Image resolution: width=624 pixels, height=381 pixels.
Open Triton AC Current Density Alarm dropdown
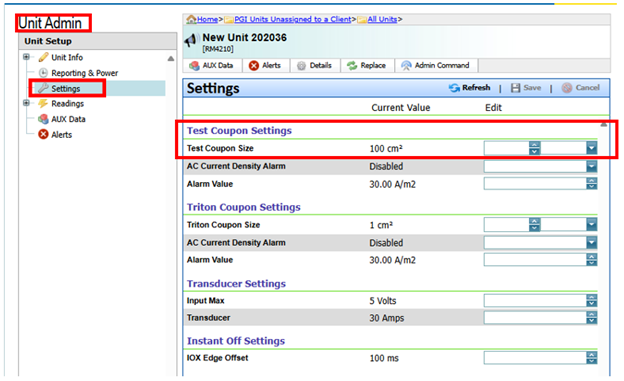pos(592,242)
